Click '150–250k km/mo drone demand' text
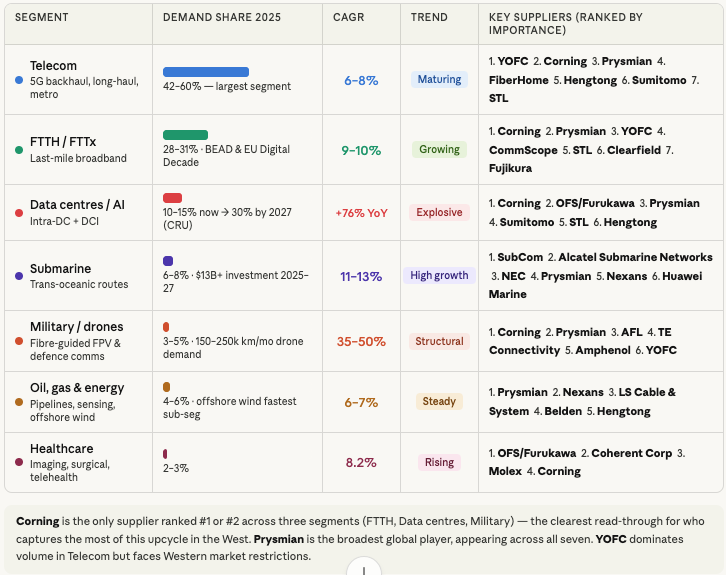 pos(233,348)
